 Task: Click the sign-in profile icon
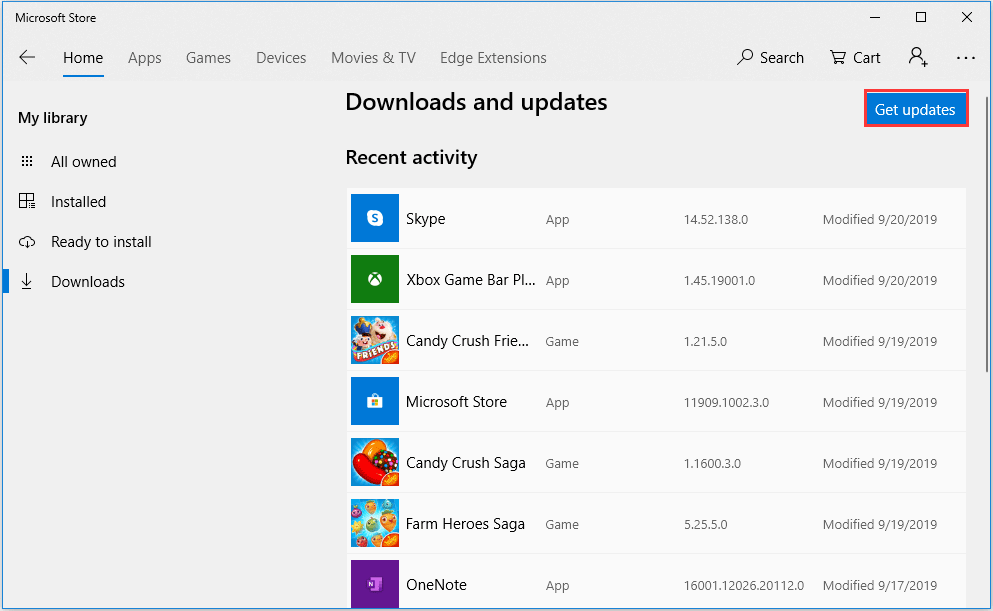pyautogui.click(x=917, y=57)
